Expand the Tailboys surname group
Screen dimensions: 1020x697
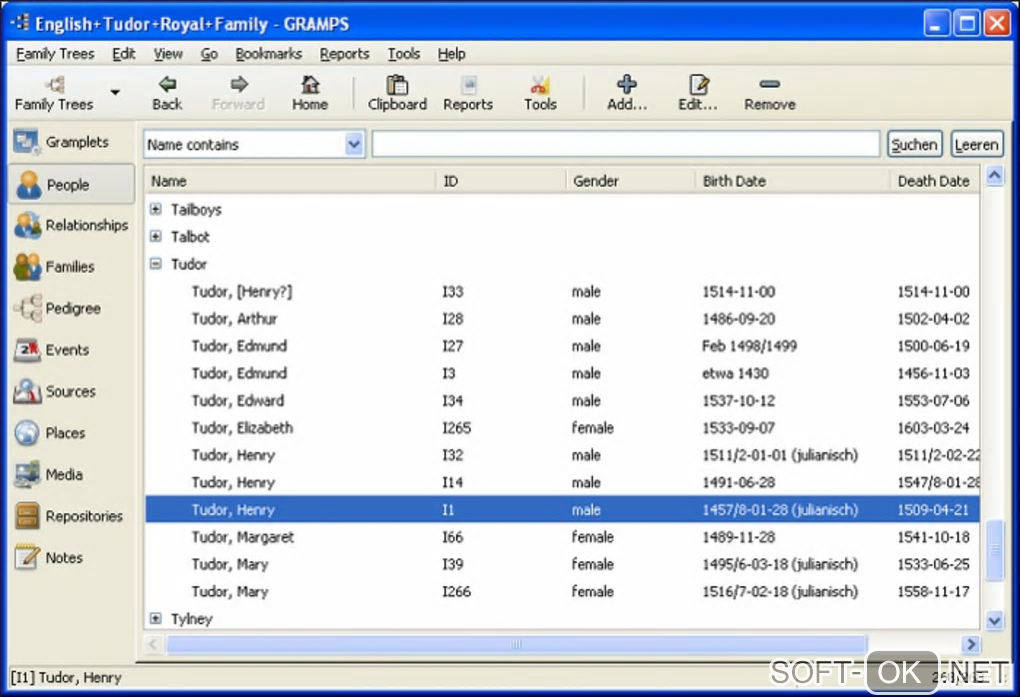tap(156, 210)
